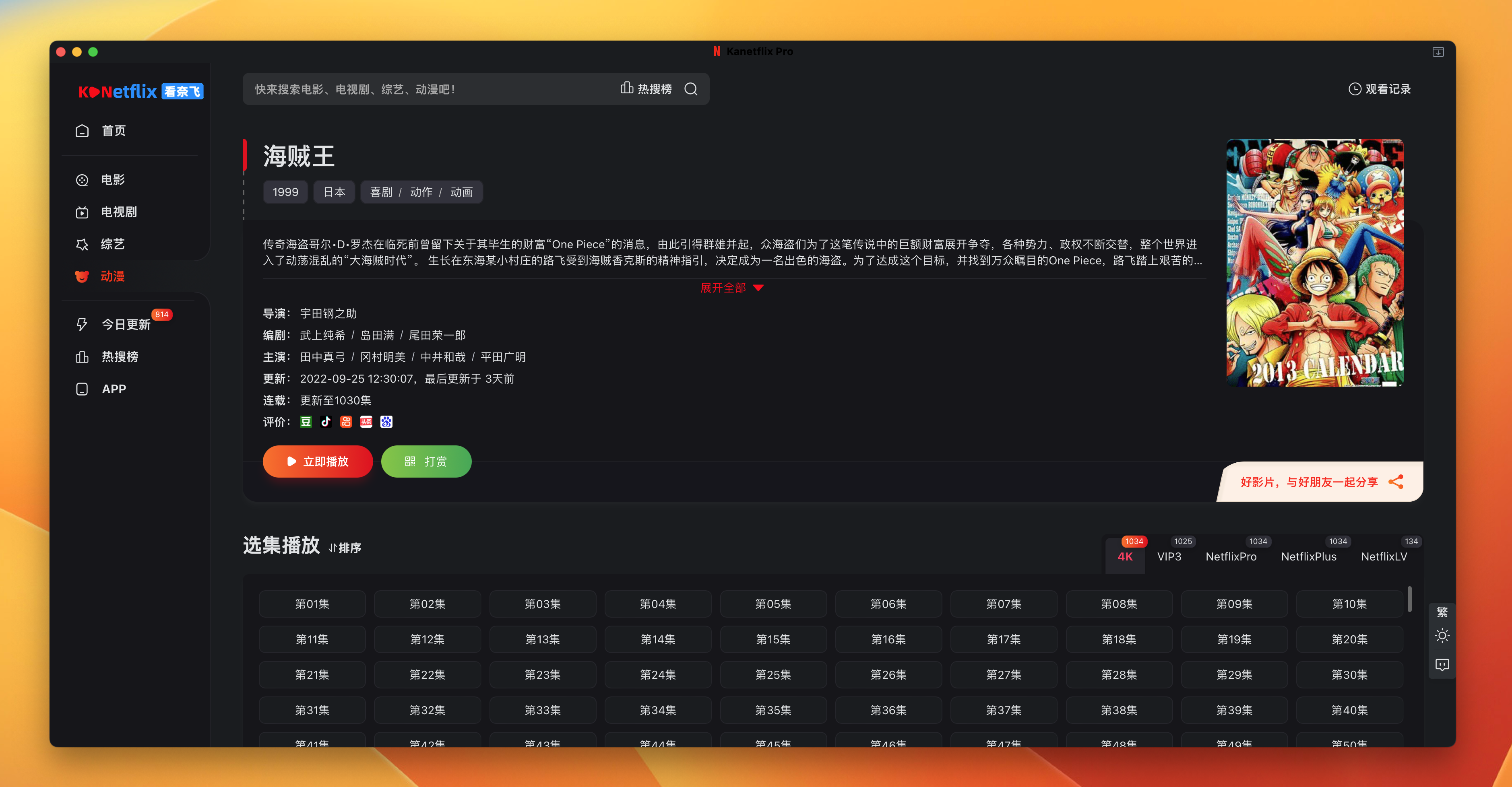Screen dimensions: 1512x787
Task: Open the feedback message icon
Action: 1442,664
